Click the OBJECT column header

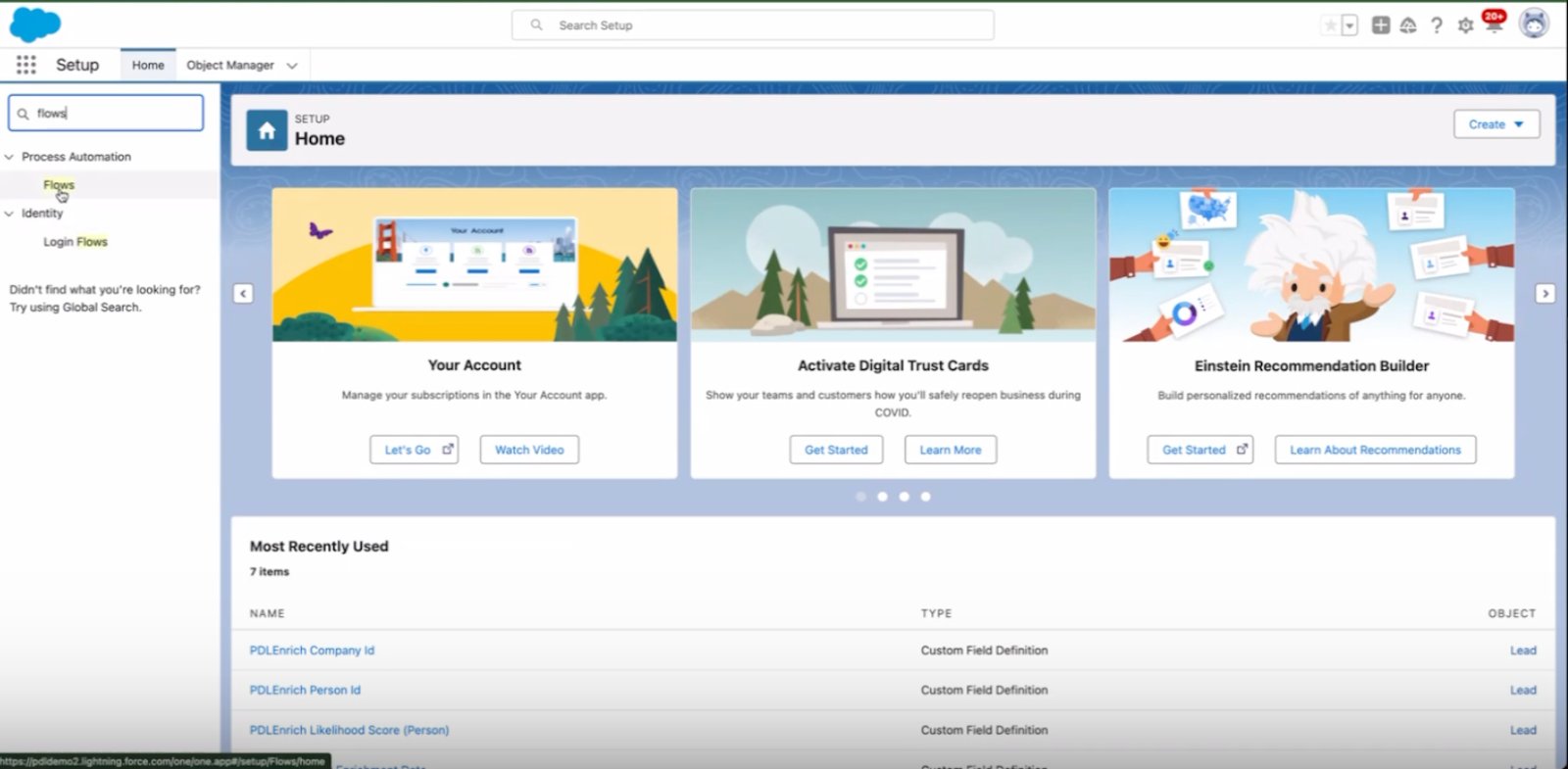pos(1512,613)
